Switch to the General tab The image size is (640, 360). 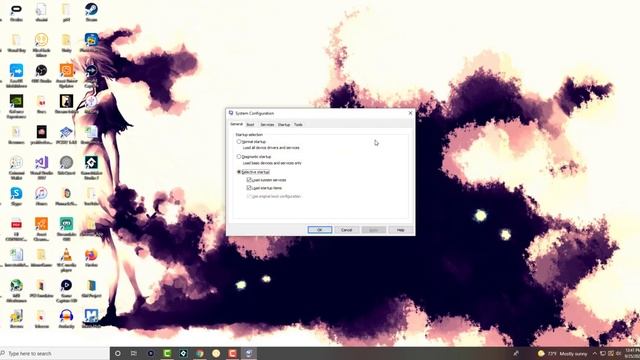tap(236, 124)
